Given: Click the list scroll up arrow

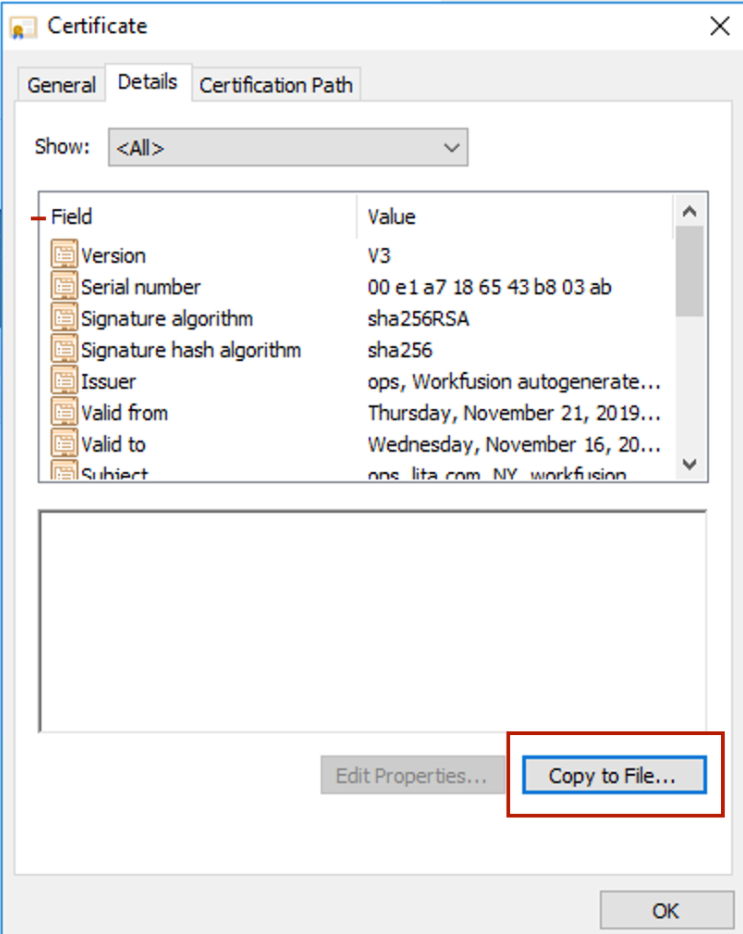Looking at the screenshot, I should 689,211.
